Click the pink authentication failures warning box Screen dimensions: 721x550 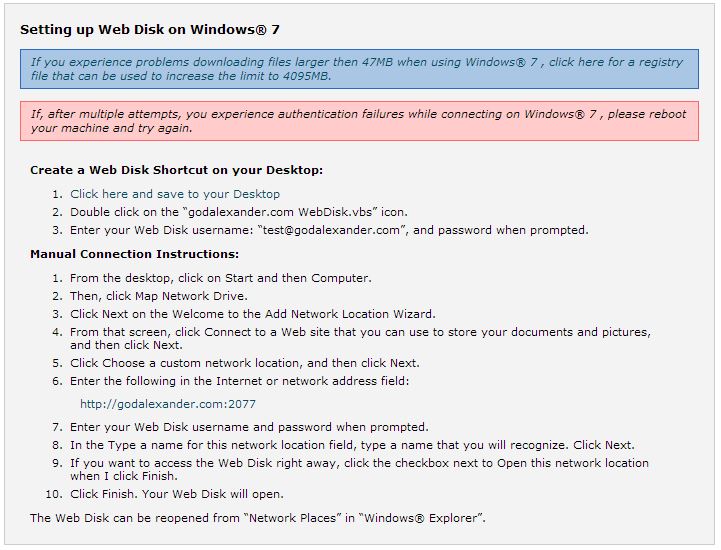[359, 121]
